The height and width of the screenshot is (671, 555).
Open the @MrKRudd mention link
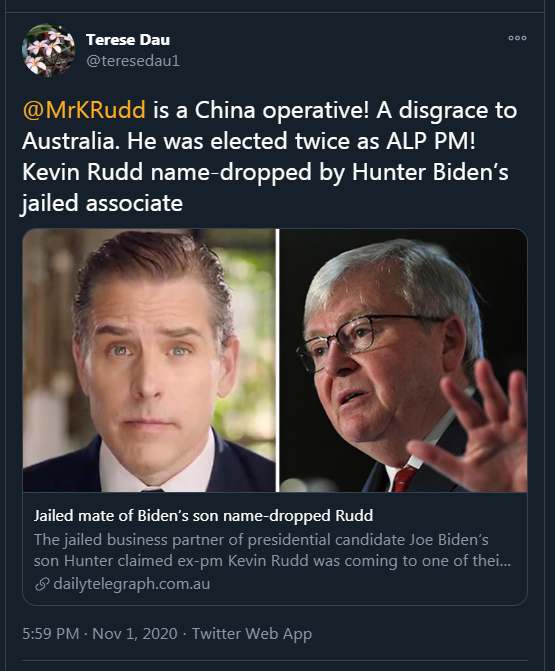pos(84,110)
